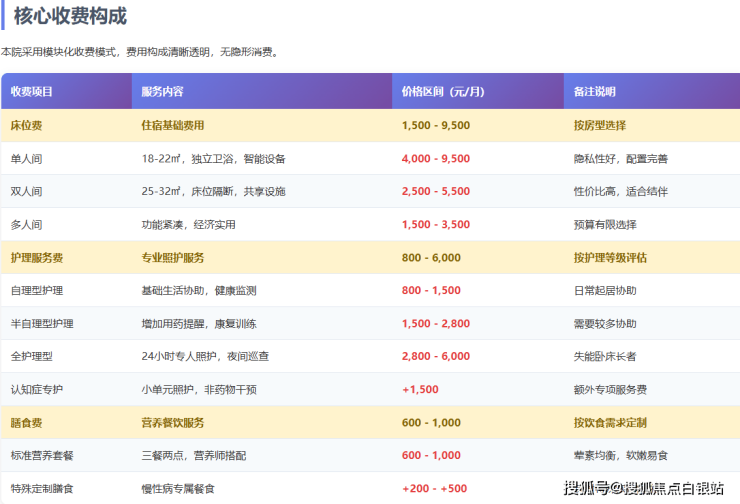
Task: Select the 收费项目 column header
Action: tap(32, 92)
